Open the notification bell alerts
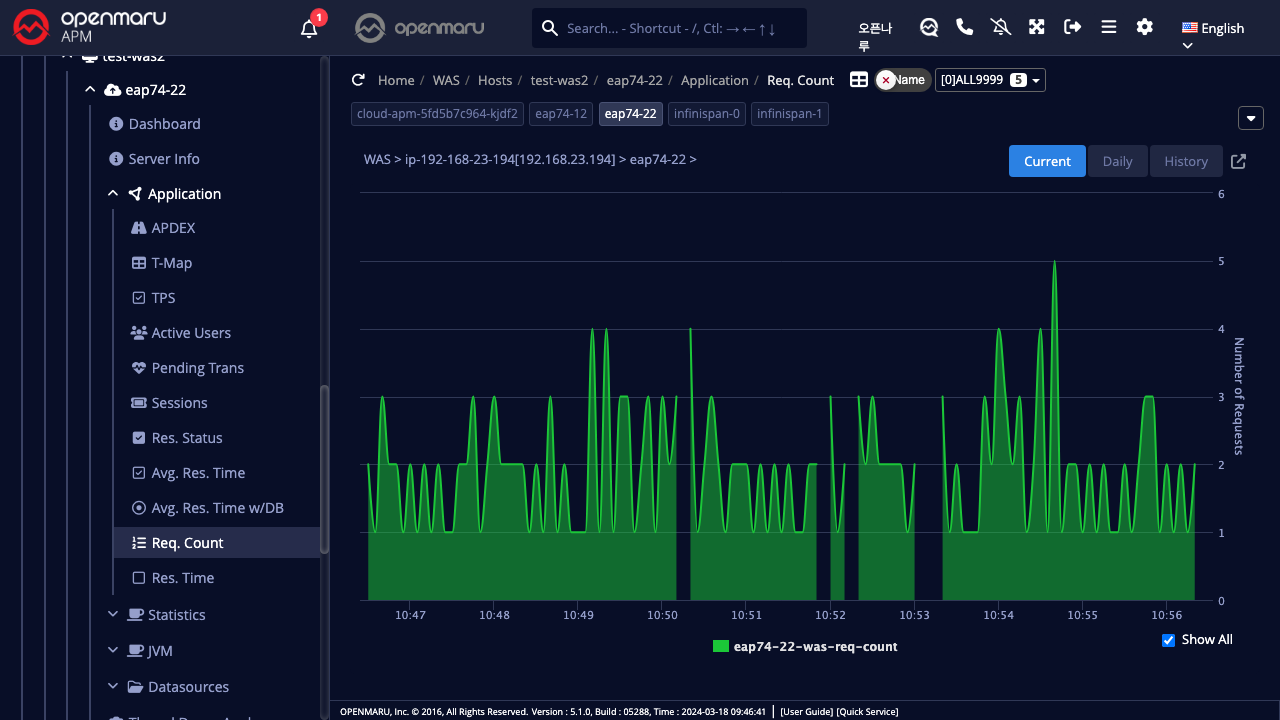Image resolution: width=1280 pixels, height=720 pixels. pyautogui.click(x=310, y=28)
